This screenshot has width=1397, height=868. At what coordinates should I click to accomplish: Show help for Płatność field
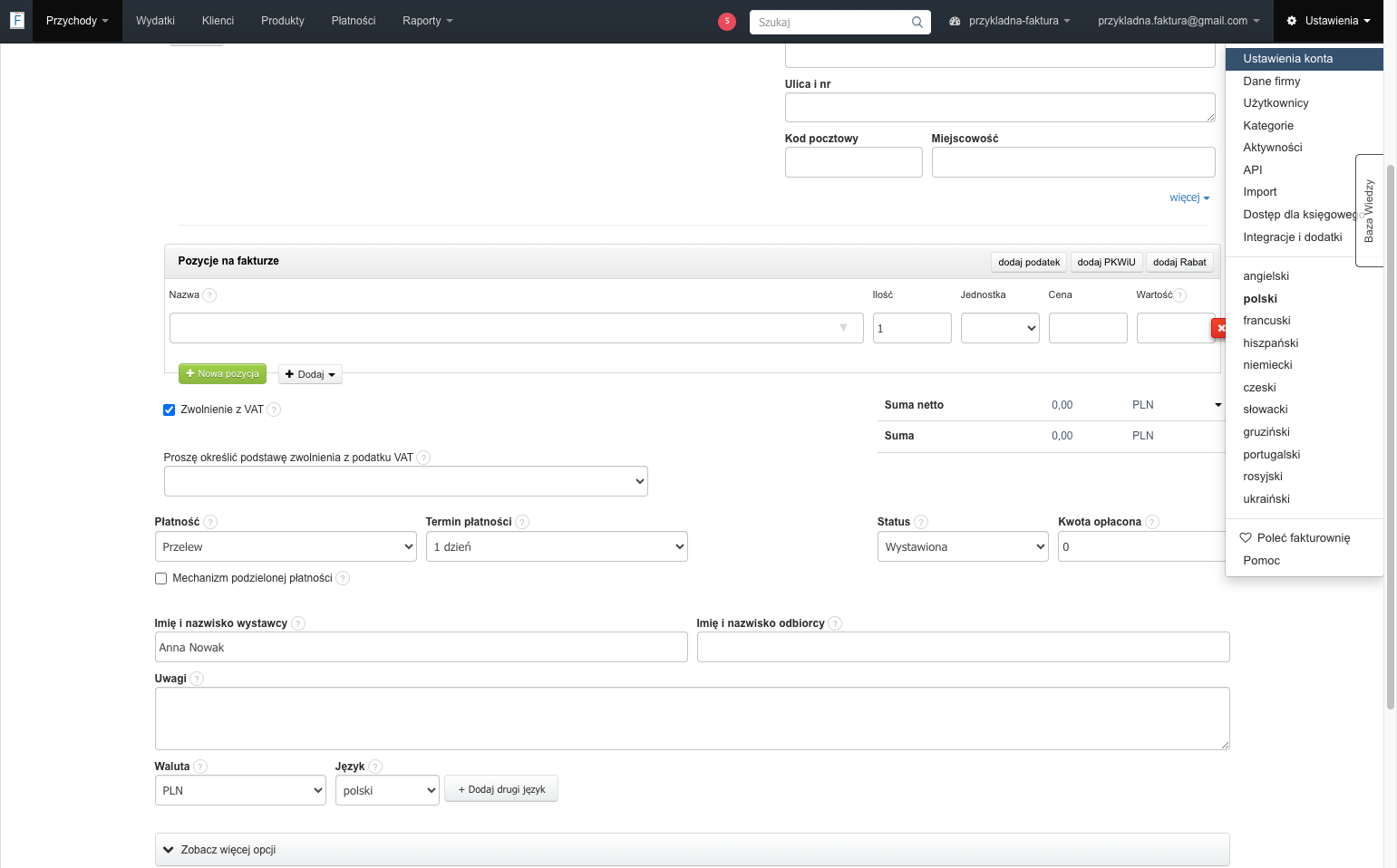pyautogui.click(x=210, y=522)
